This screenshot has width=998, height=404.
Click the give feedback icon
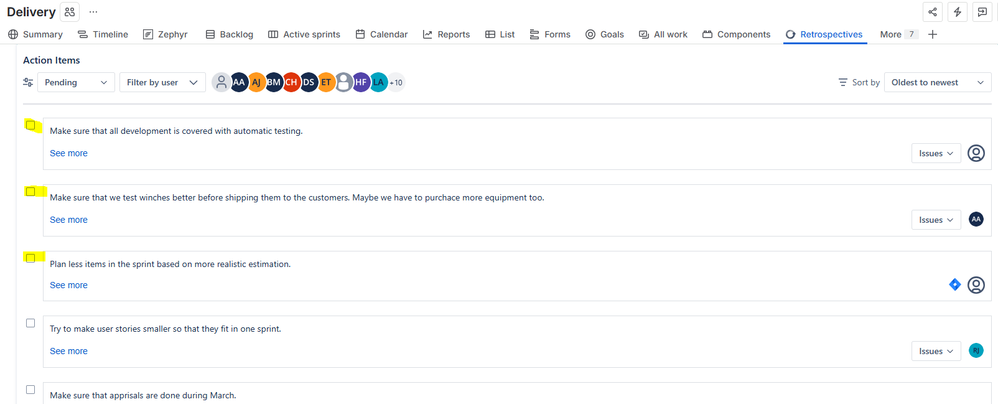pyautogui.click(x=982, y=11)
